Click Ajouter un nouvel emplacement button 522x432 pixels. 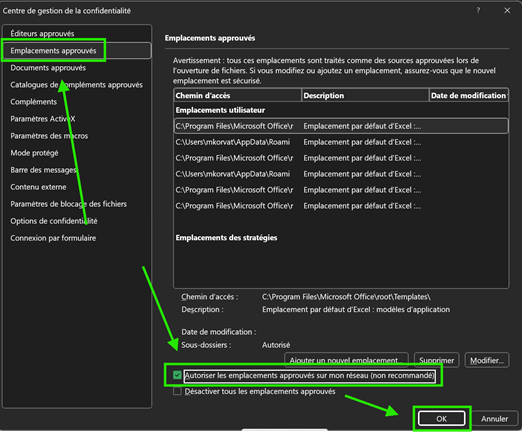[346, 360]
